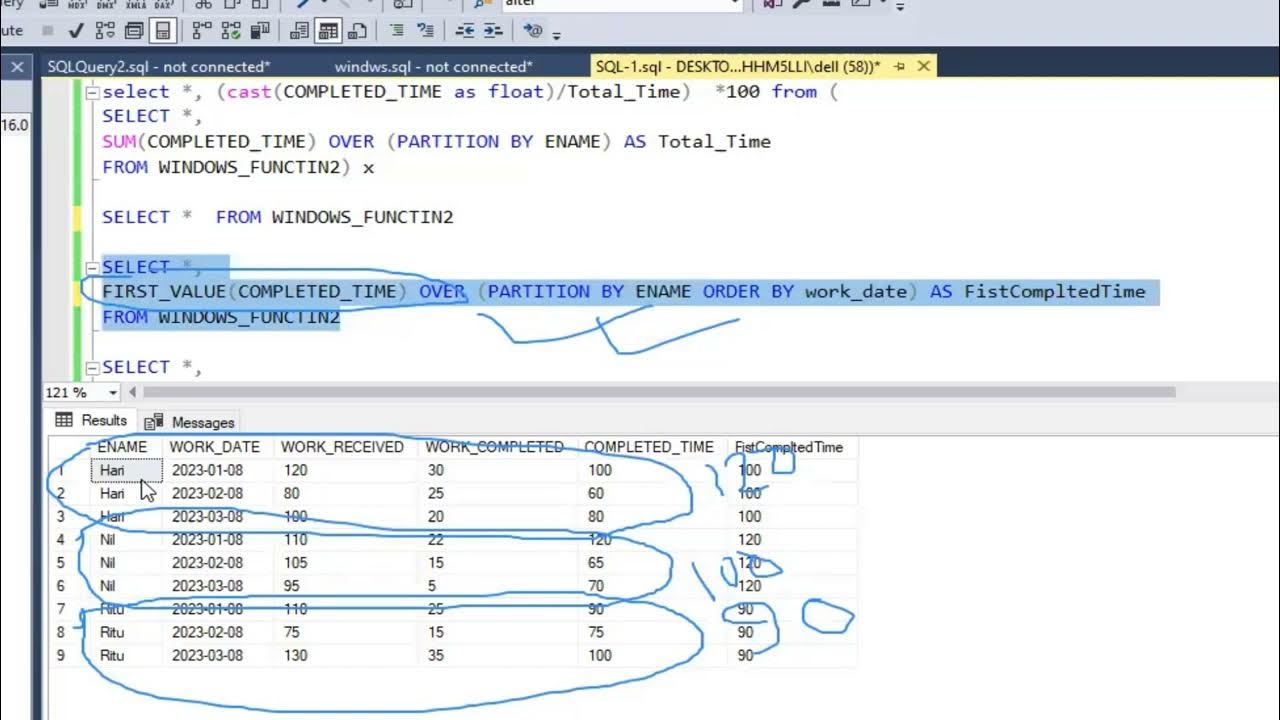Click Total_Time alias after AS in editor
The height and width of the screenshot is (720, 1280).
click(714, 142)
